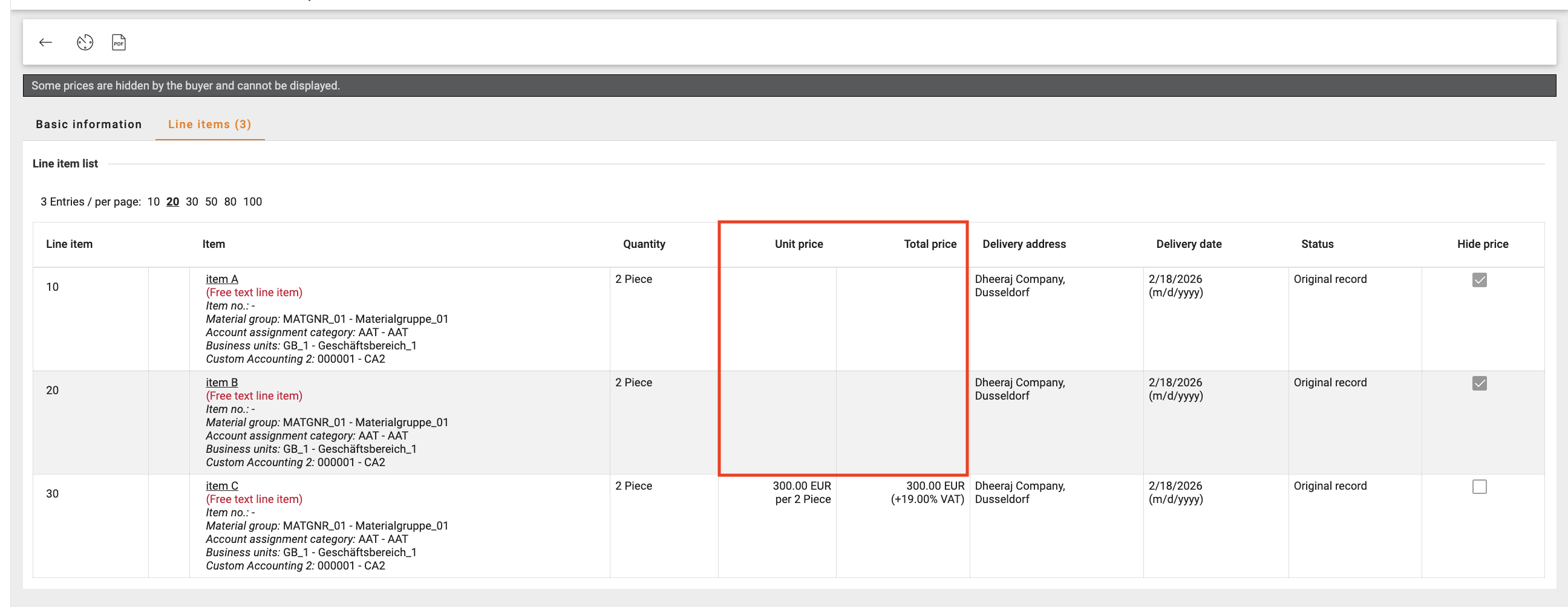The height and width of the screenshot is (607, 1568).
Task: Click the Status column header
Action: coord(1317,244)
